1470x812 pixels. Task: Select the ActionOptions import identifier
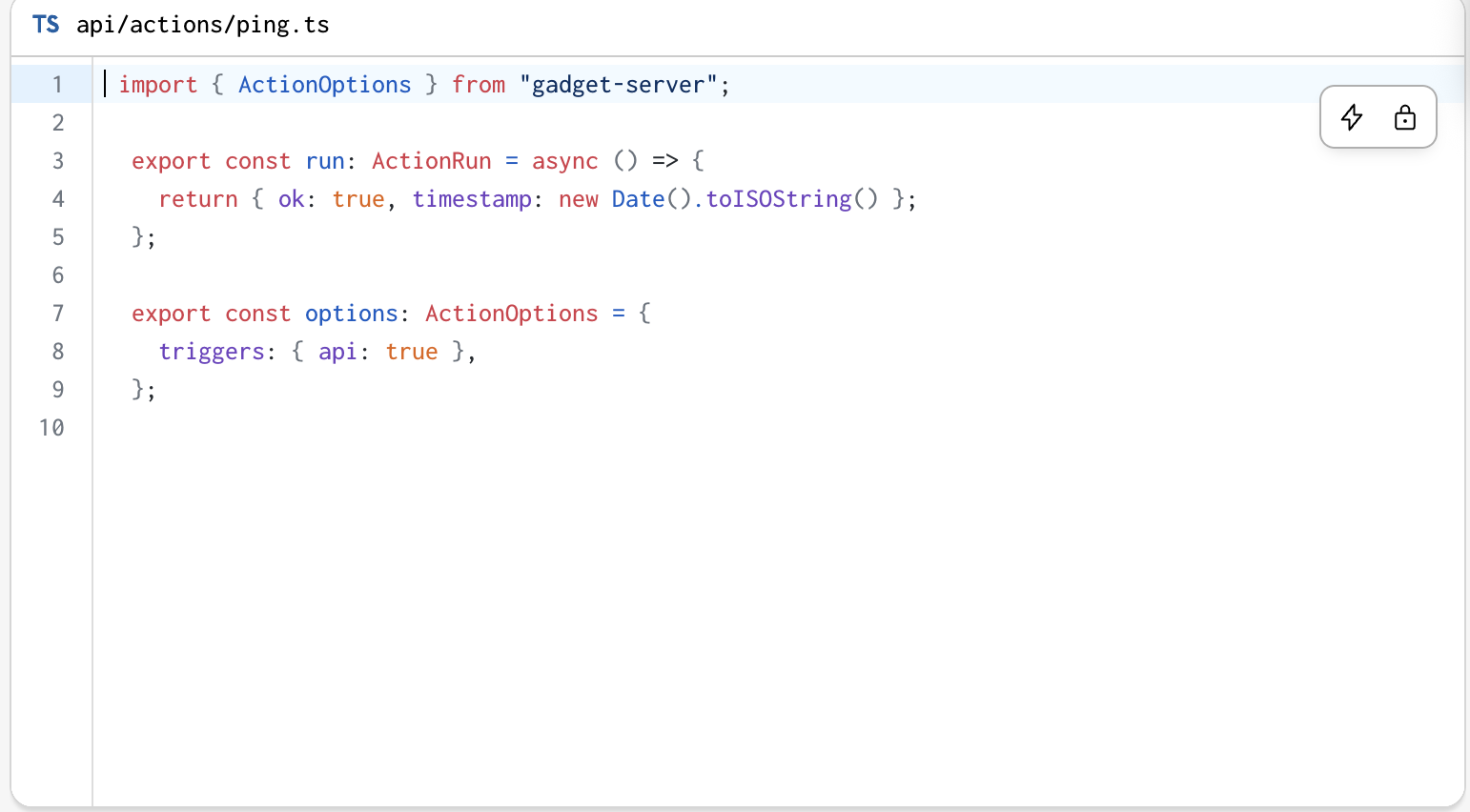(x=324, y=85)
